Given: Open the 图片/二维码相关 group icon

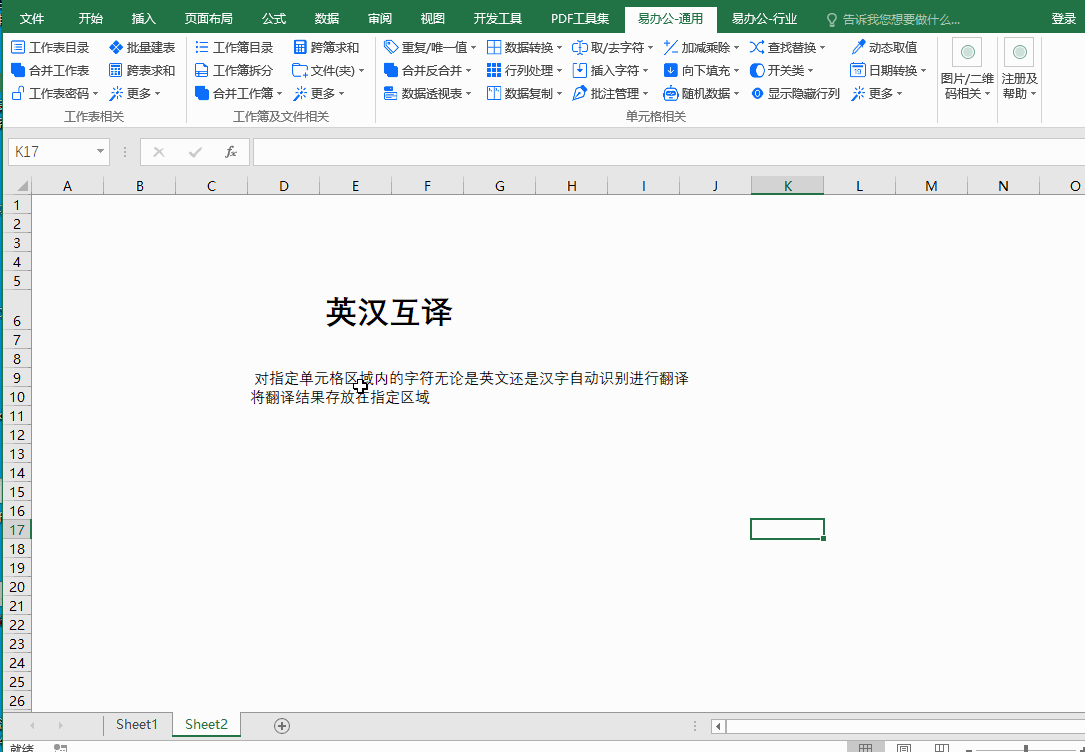Looking at the screenshot, I should 967,52.
